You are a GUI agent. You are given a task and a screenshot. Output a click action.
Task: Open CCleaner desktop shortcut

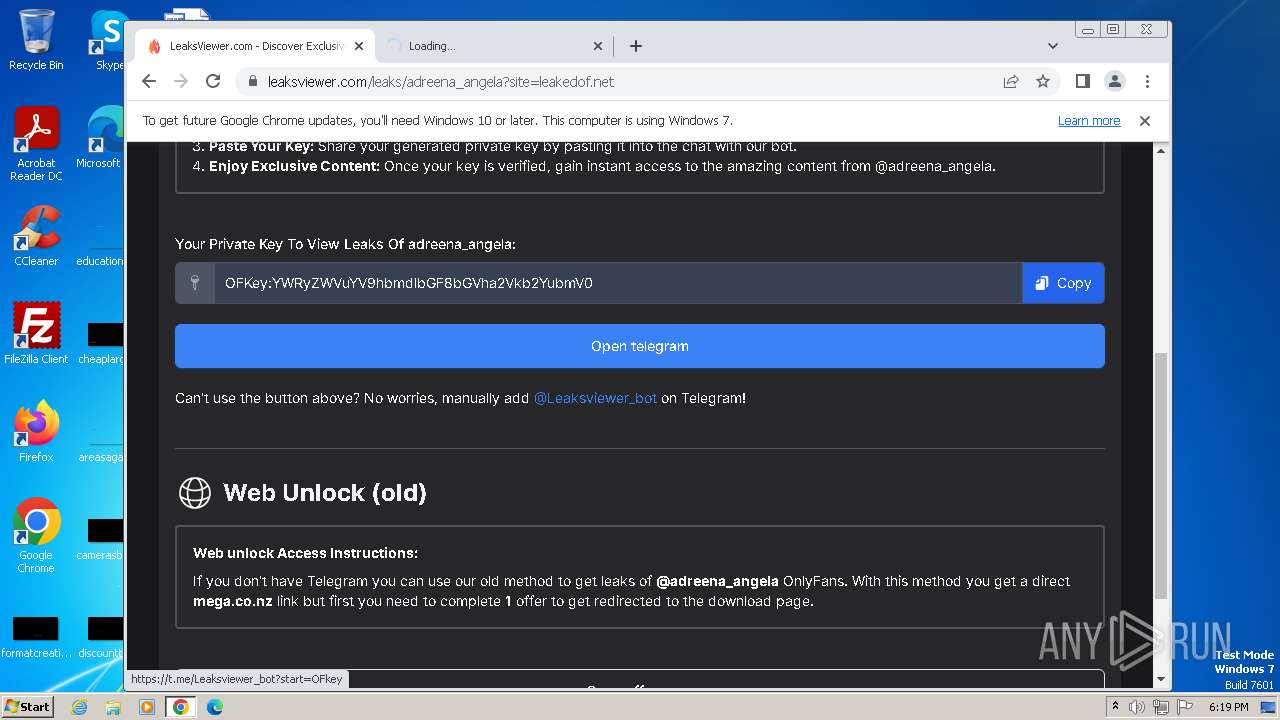coord(36,237)
